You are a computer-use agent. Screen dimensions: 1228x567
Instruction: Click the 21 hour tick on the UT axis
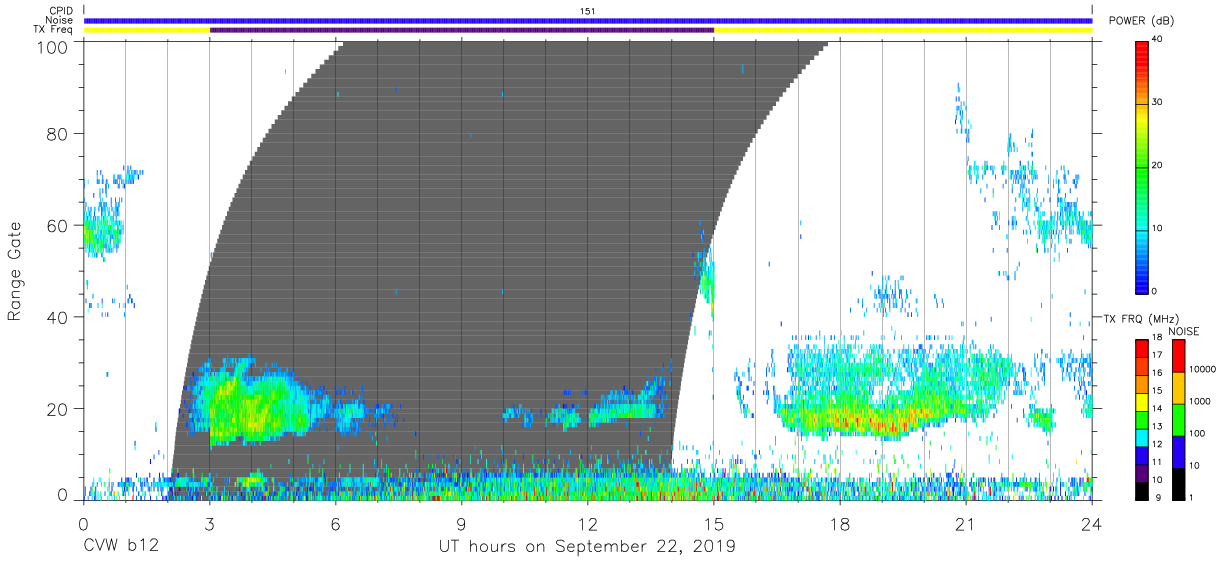(x=966, y=522)
